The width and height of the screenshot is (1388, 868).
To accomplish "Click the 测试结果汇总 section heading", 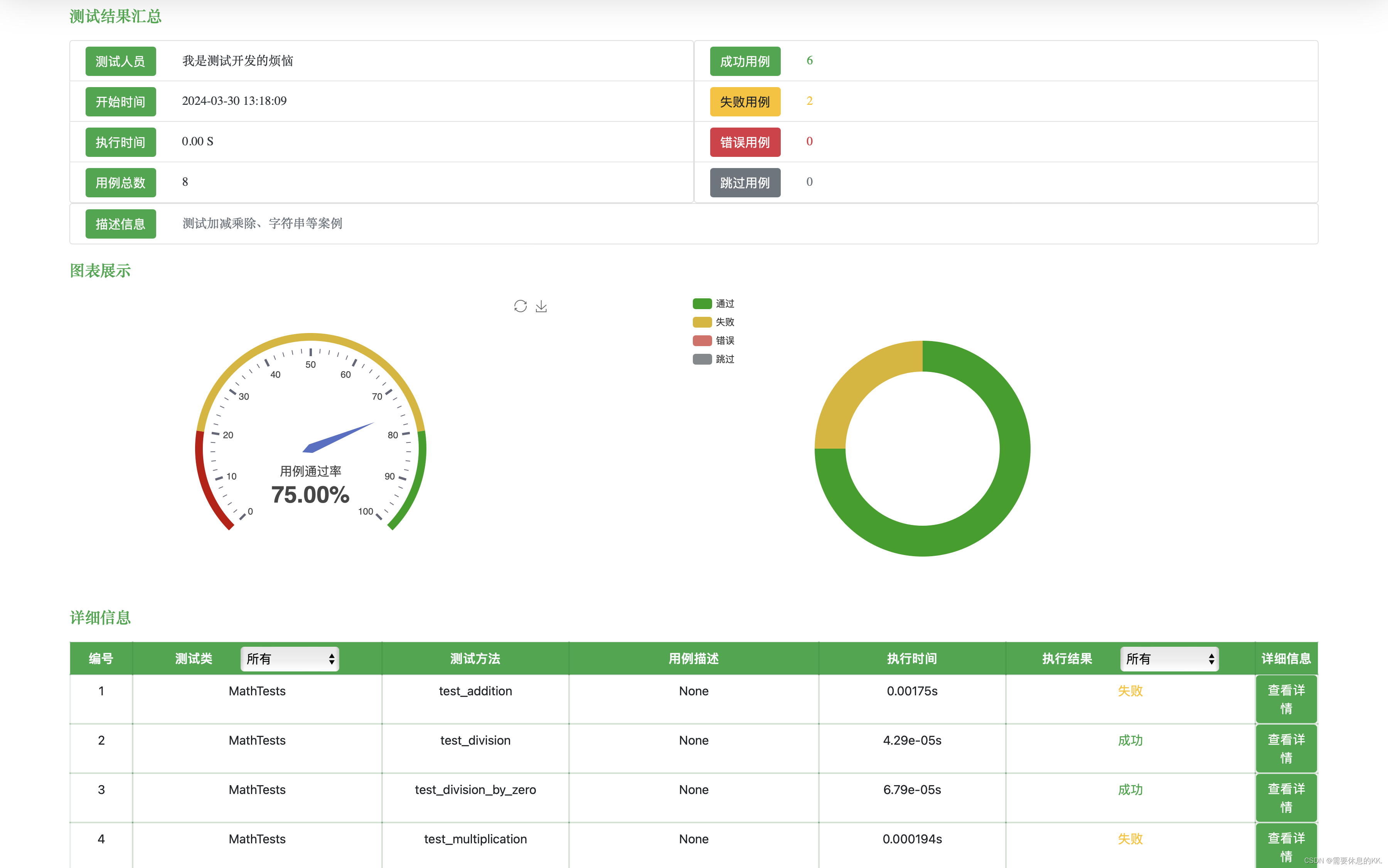I will tap(115, 16).
